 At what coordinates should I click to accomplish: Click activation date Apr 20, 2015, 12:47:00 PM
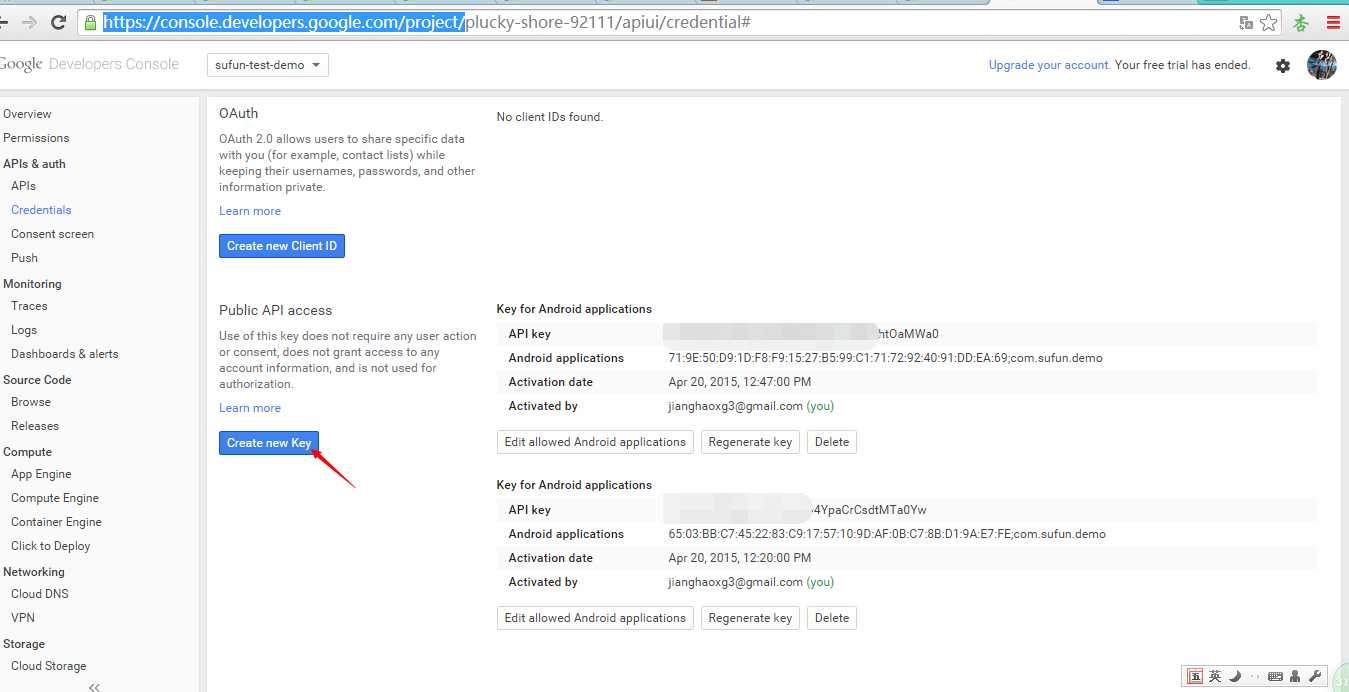(739, 382)
